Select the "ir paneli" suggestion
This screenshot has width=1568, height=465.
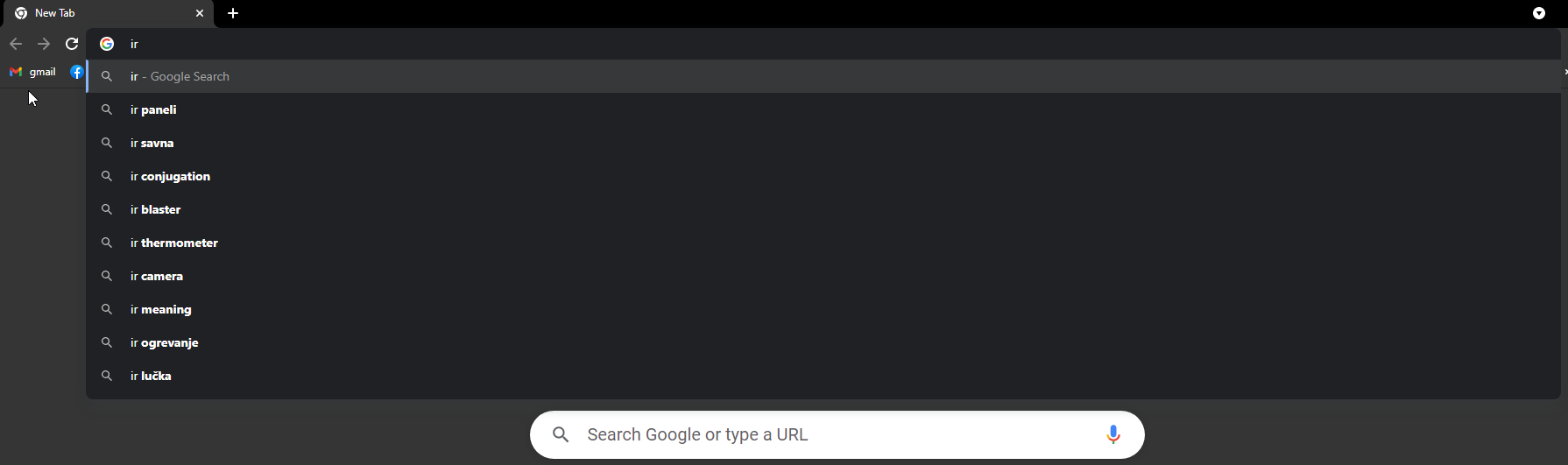823,109
